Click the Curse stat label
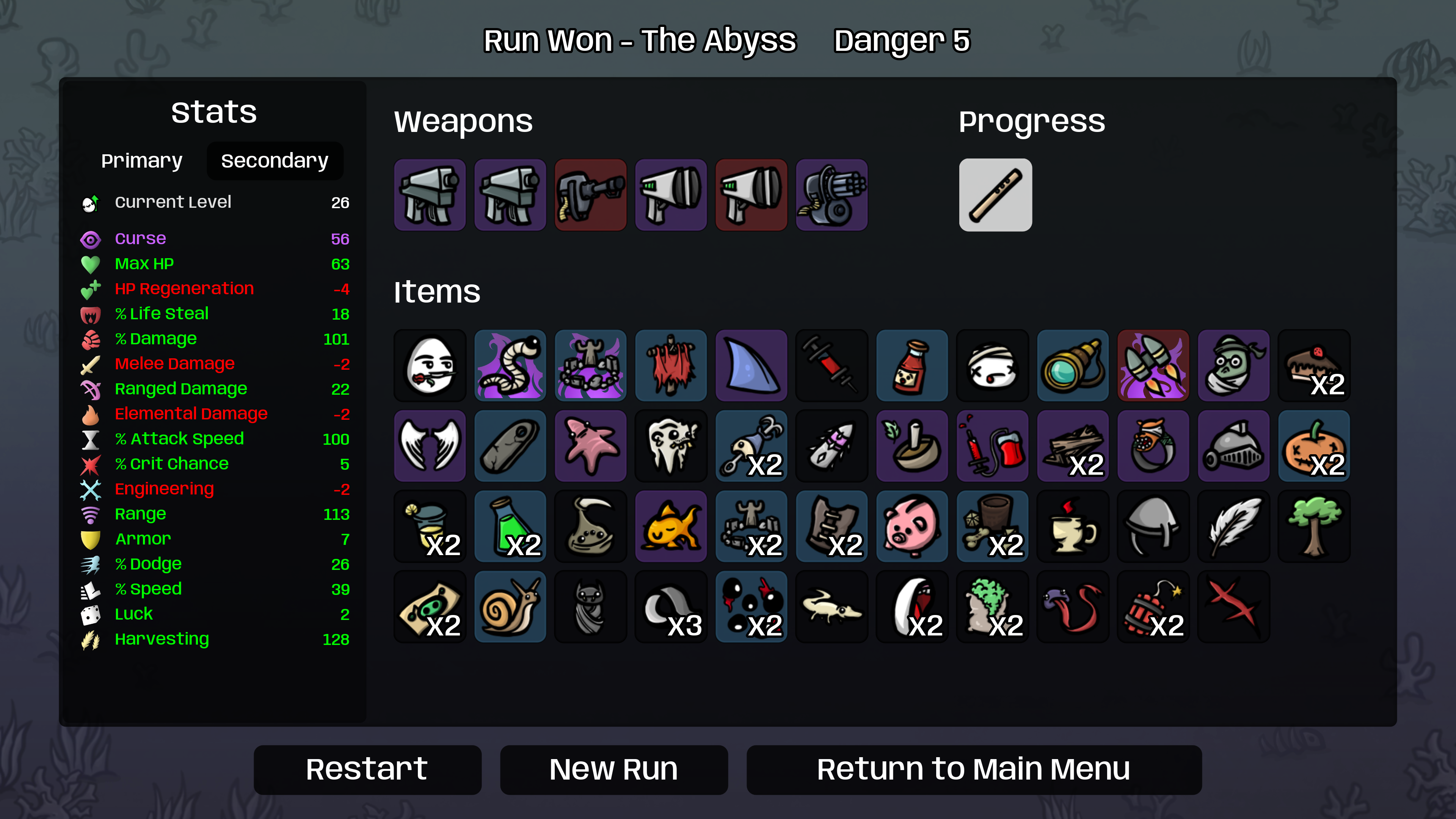 140,238
